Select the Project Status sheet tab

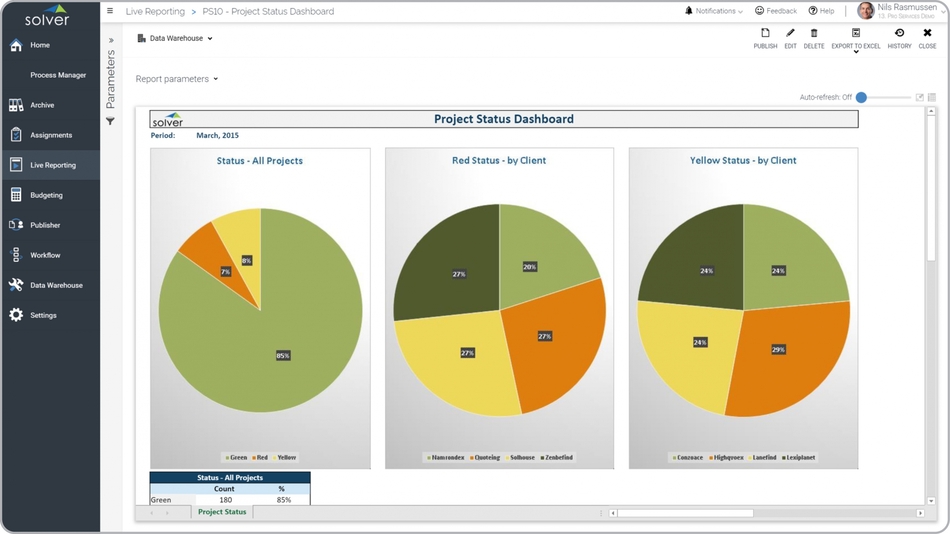(x=222, y=512)
